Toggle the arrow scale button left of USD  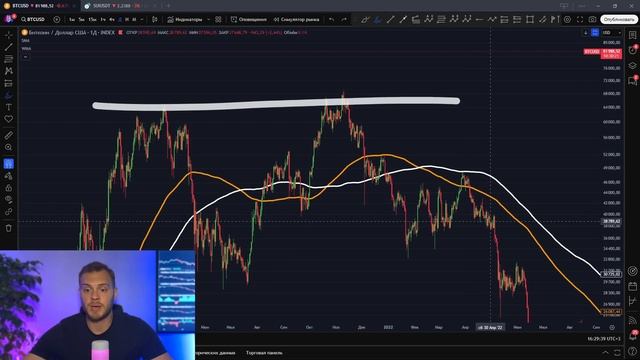point(586,33)
